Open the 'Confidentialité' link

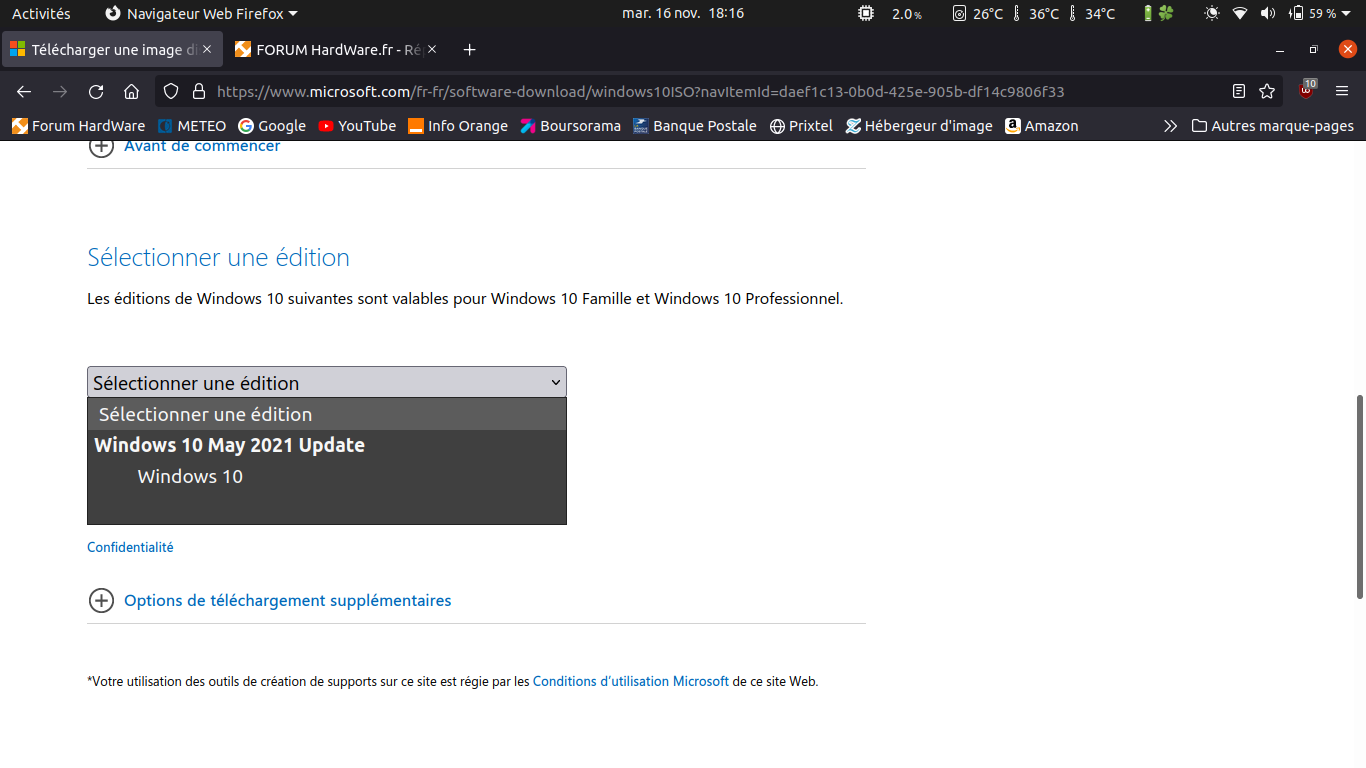click(130, 547)
